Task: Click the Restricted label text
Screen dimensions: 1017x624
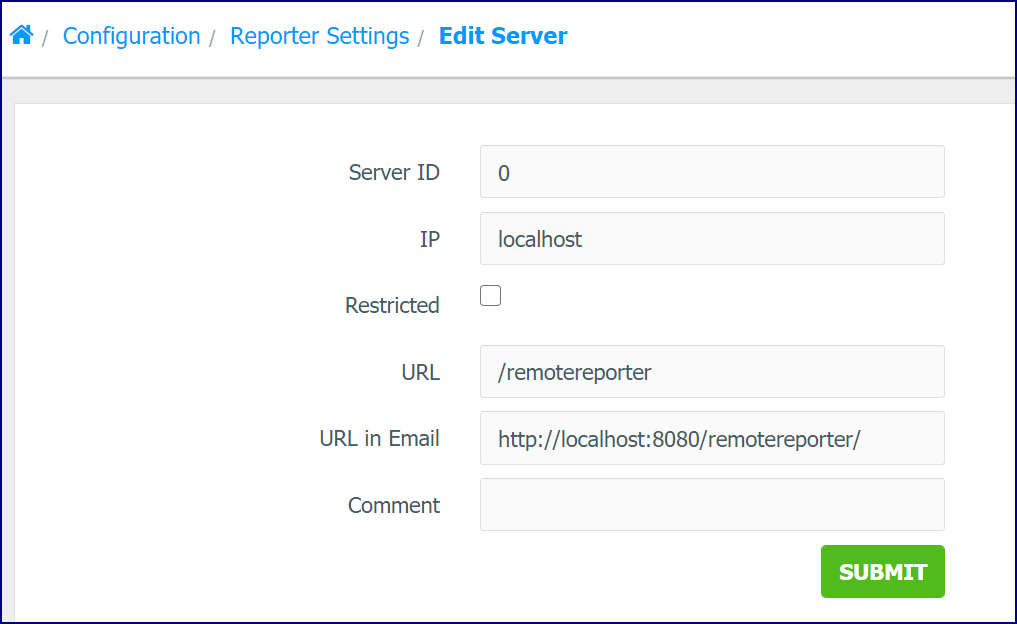Action: (392, 305)
